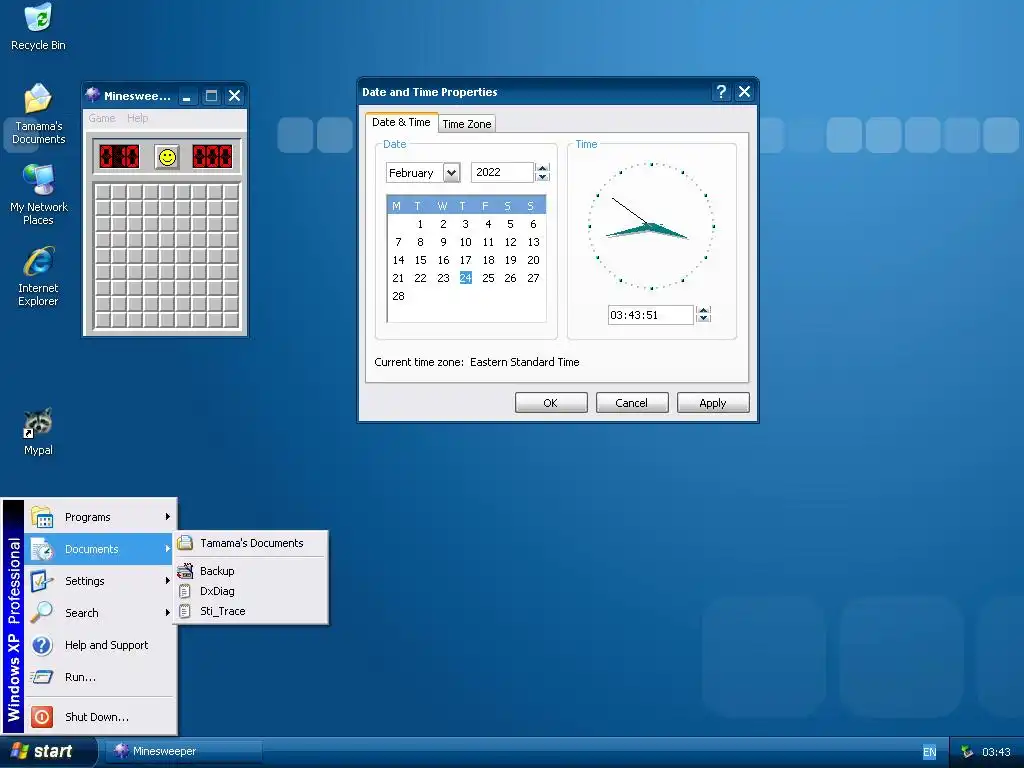Select day 10 in the calendar

[x=466, y=242]
